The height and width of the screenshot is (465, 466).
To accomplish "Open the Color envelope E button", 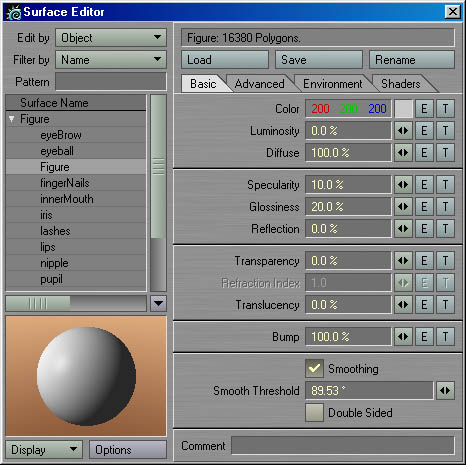I will point(424,109).
